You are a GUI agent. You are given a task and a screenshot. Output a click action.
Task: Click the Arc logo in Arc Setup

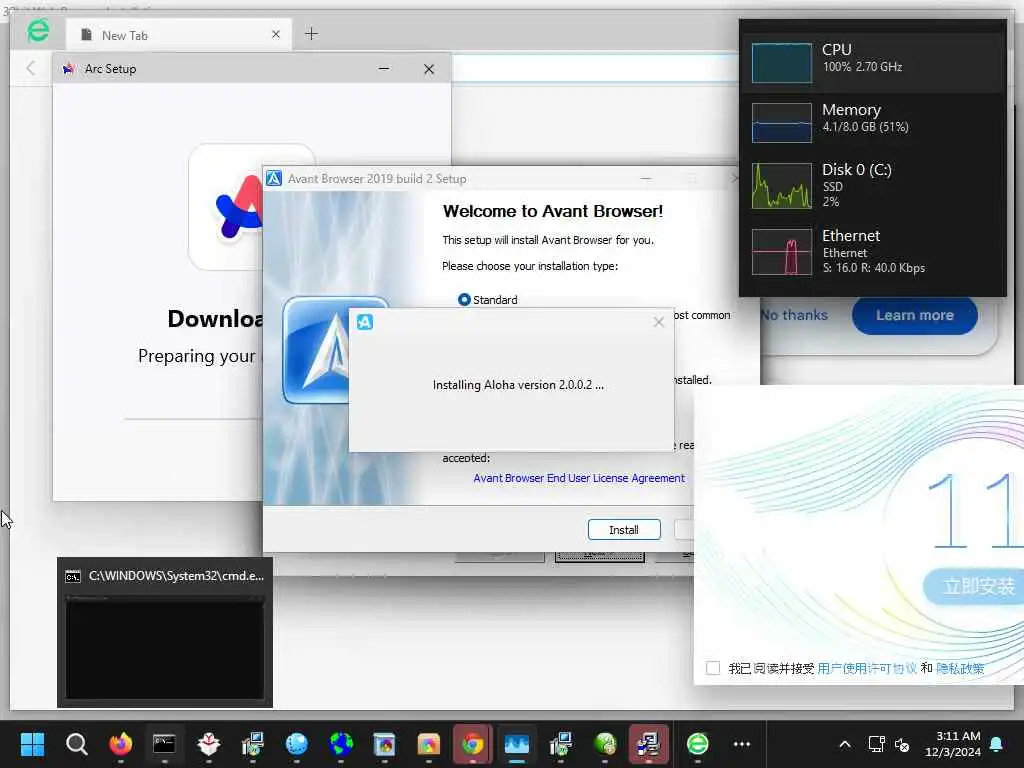click(238, 207)
